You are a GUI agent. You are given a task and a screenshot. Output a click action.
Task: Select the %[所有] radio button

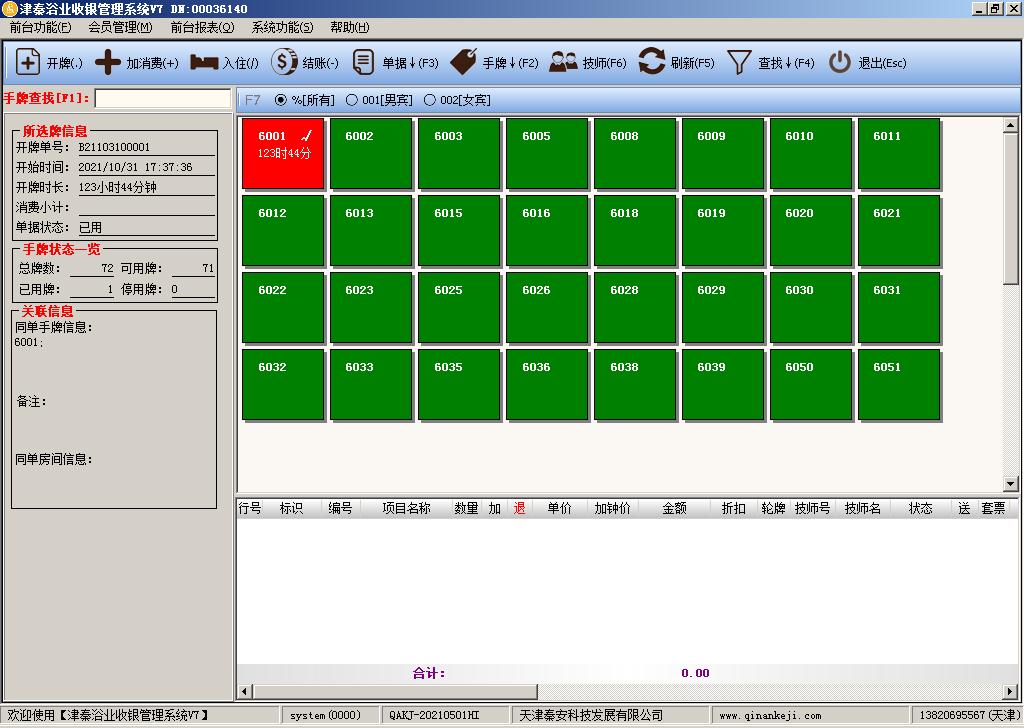click(281, 100)
